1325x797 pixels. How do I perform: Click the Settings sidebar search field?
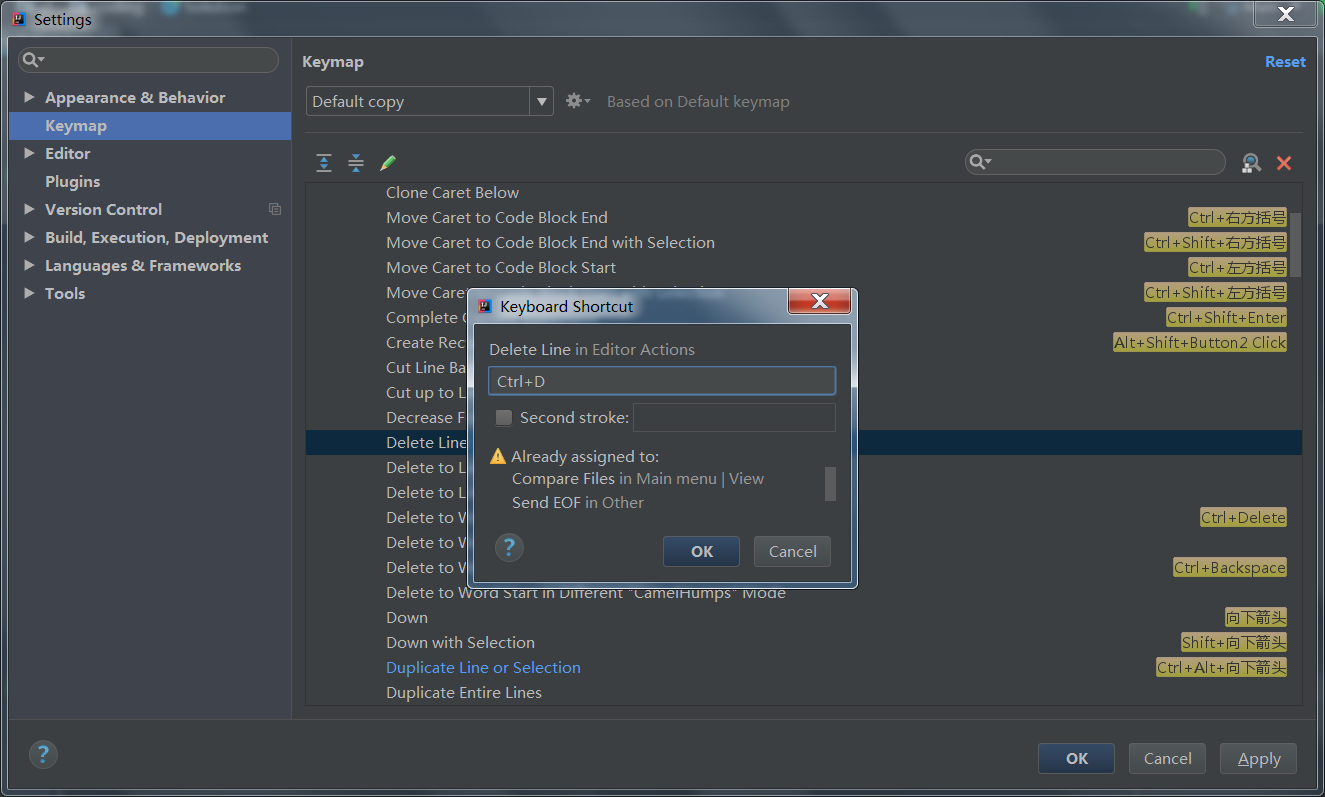[149, 60]
